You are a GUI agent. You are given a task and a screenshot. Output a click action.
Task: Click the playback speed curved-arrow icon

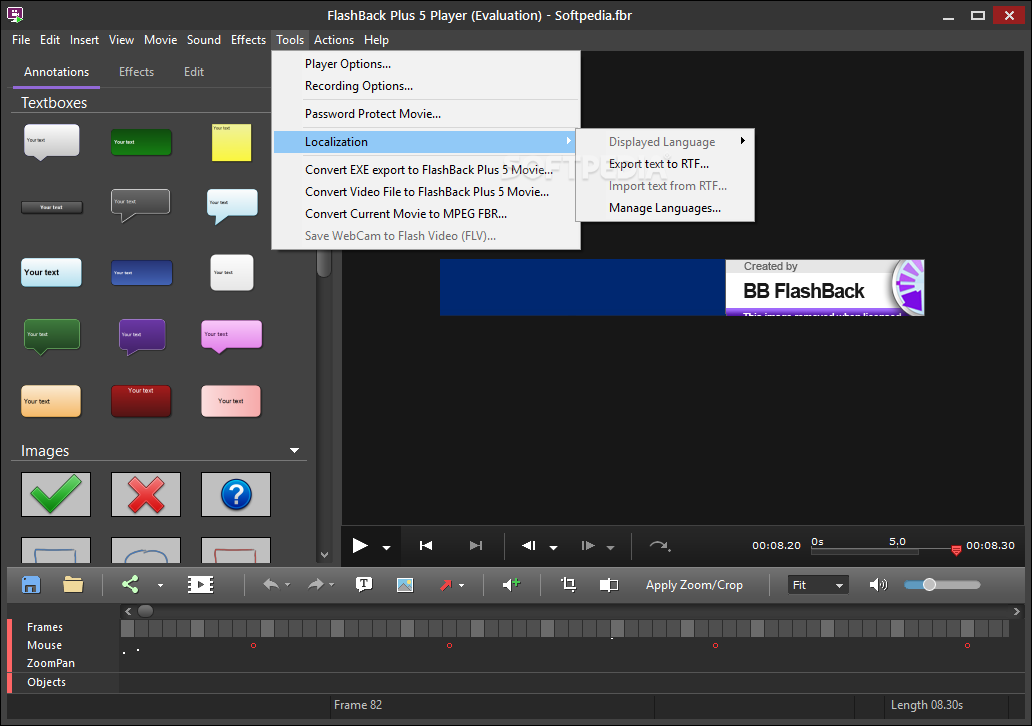pos(659,546)
